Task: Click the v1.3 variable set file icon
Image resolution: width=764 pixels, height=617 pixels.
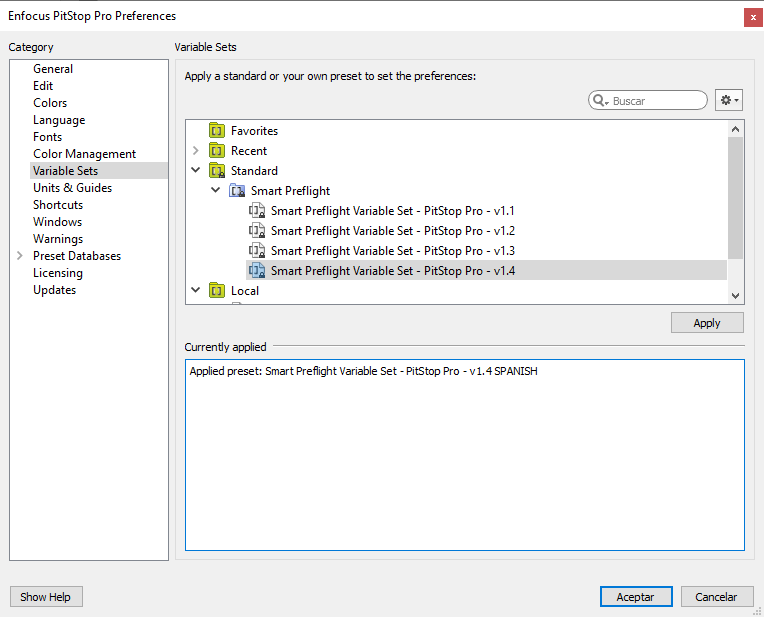Action: [257, 251]
